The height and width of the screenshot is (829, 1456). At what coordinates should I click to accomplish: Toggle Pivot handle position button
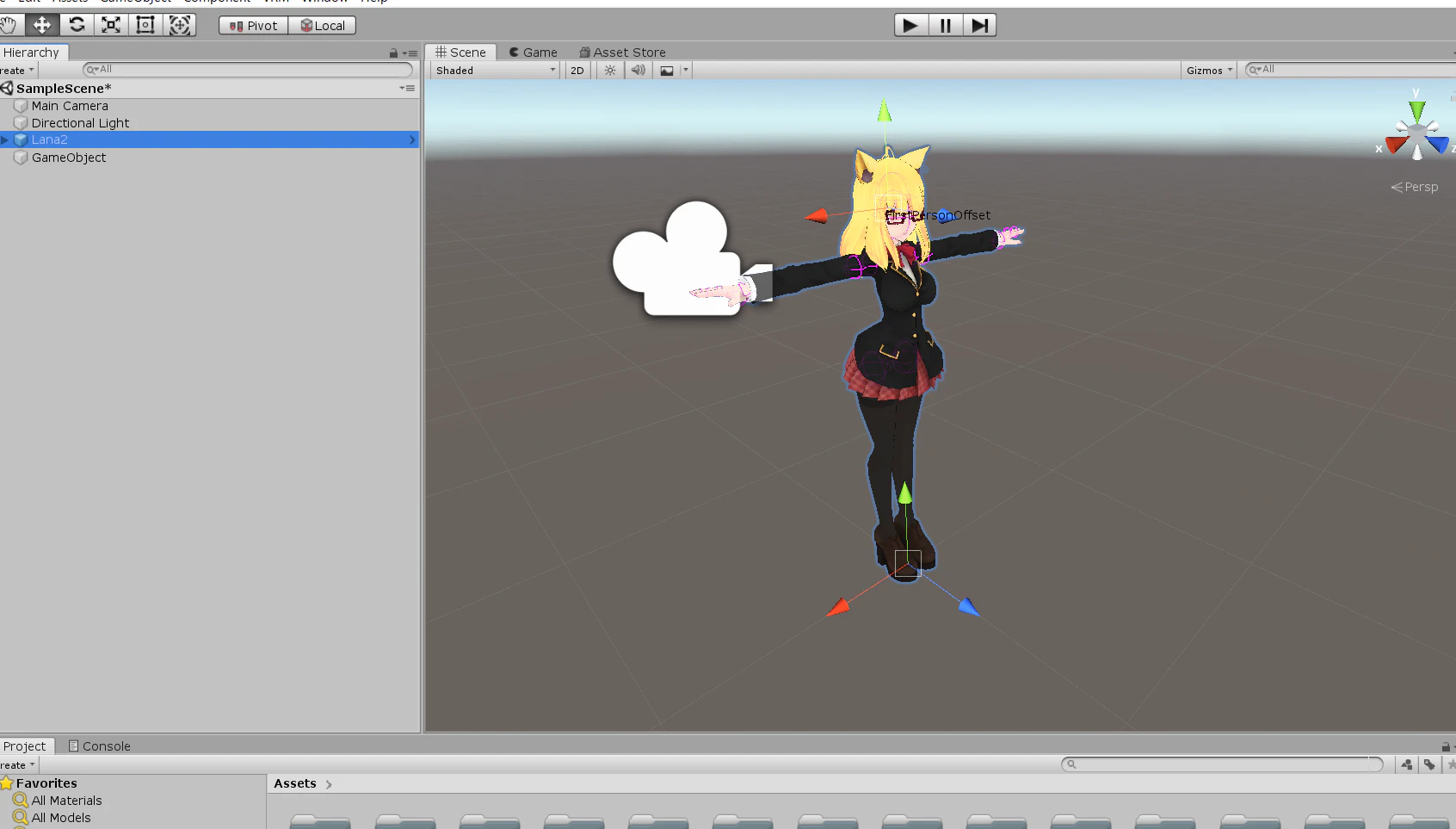(253, 26)
